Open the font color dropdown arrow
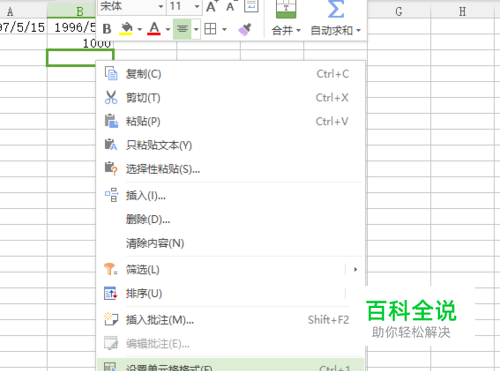 click(x=168, y=29)
